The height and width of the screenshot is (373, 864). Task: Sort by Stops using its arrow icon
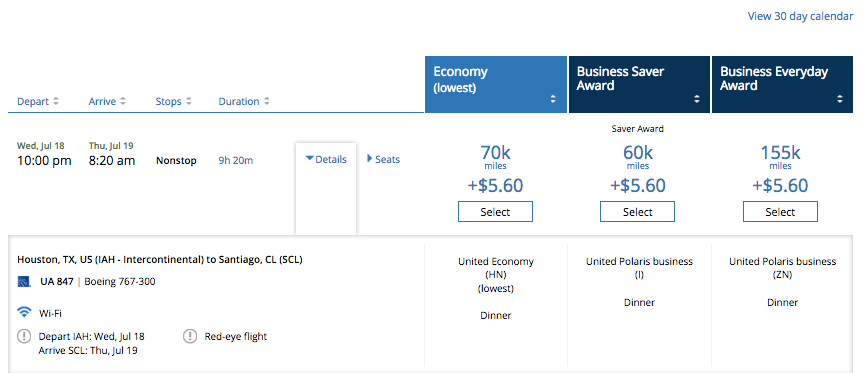188,101
